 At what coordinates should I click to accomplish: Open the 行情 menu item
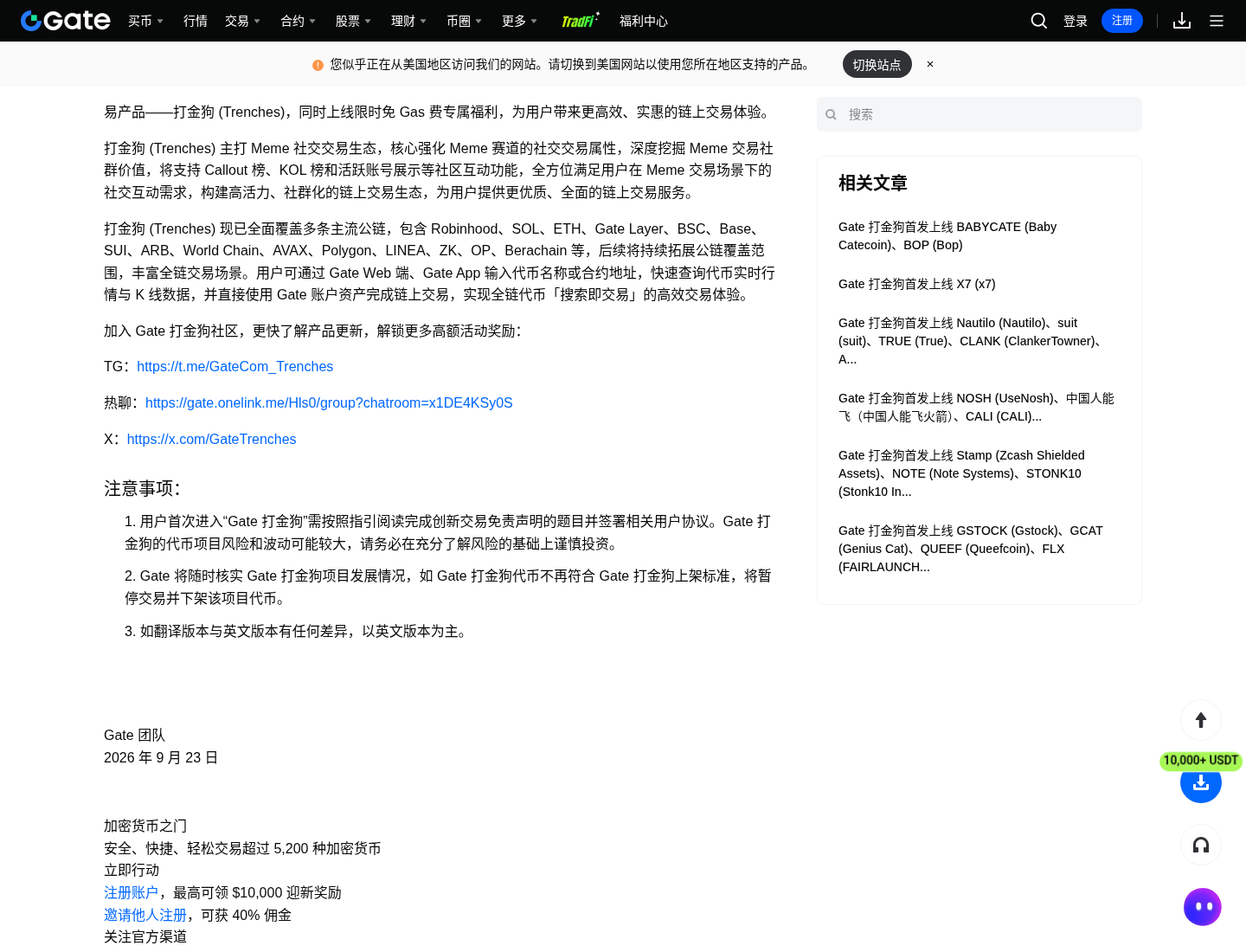coord(196,21)
